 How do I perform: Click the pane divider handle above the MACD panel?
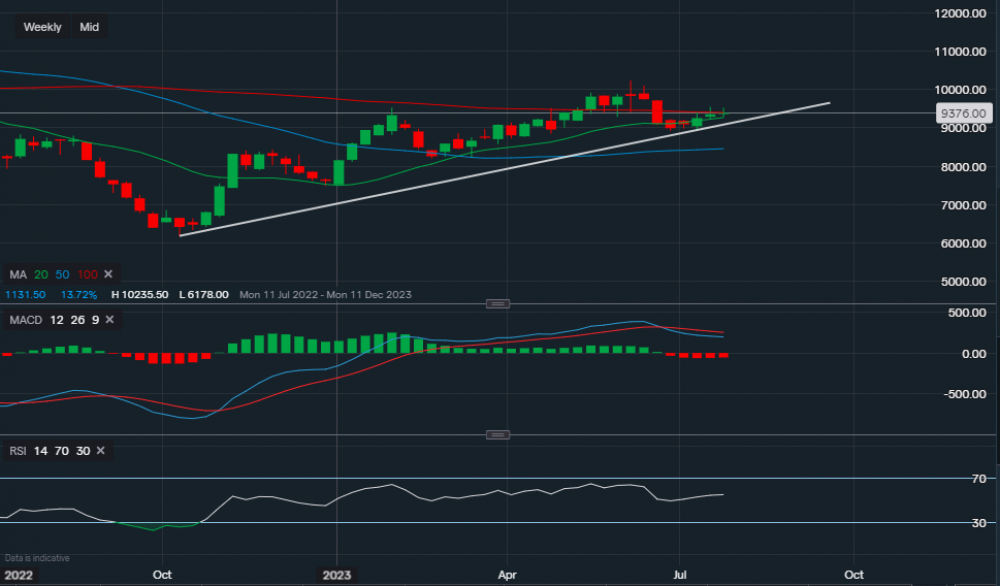tap(497, 303)
